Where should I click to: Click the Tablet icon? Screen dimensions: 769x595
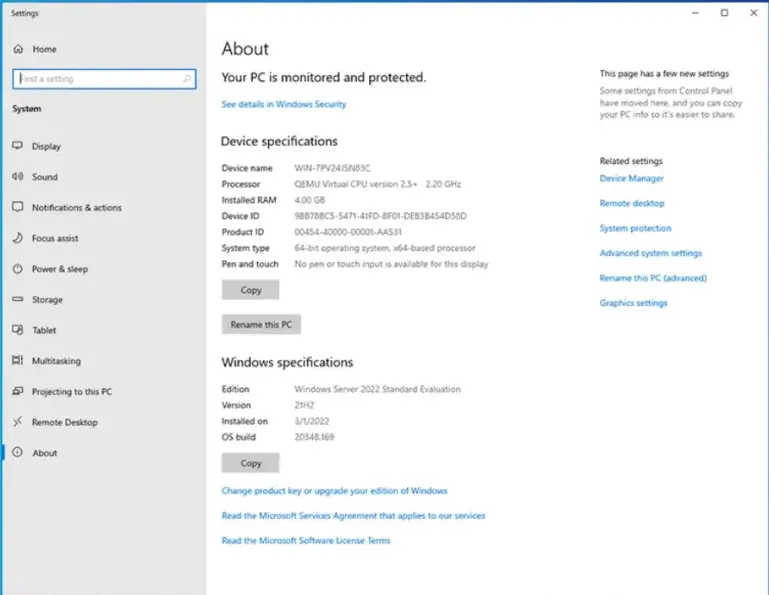18,330
